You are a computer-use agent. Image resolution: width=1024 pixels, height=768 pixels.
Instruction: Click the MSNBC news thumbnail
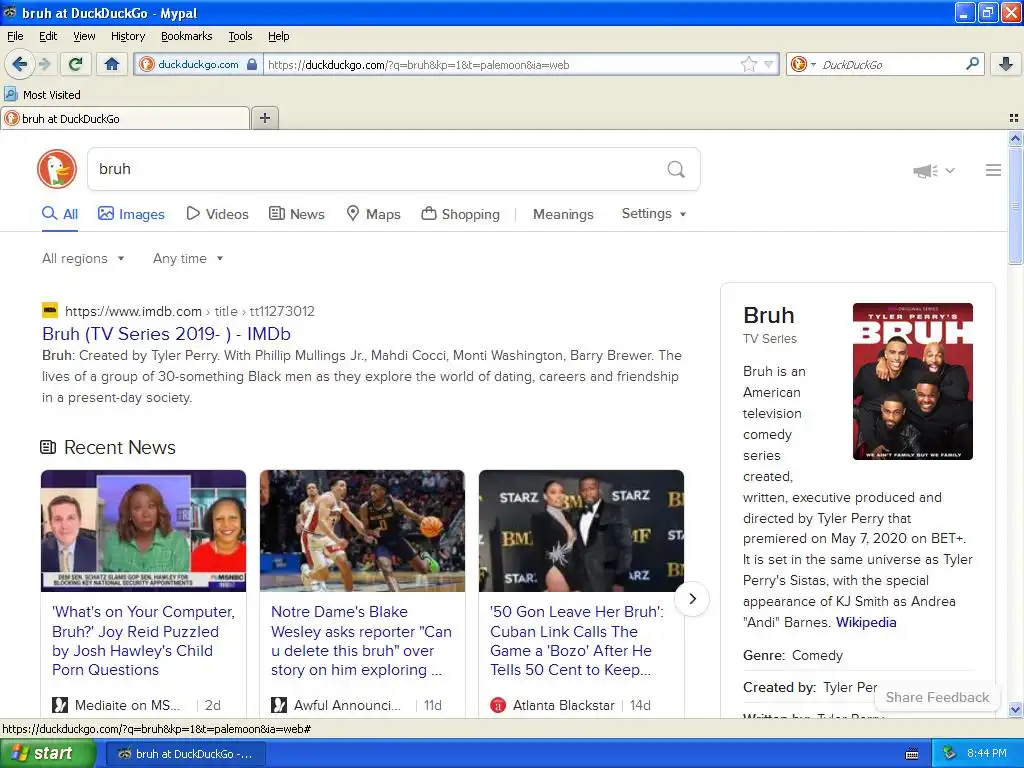(144, 531)
